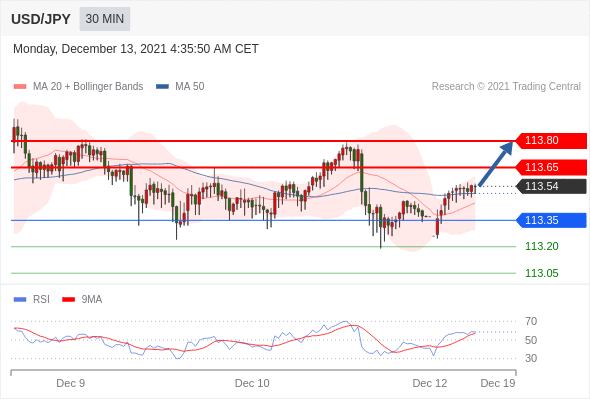Click the Dec 19 date axis label
Viewport: 590px width, 400px height.
[x=498, y=383]
